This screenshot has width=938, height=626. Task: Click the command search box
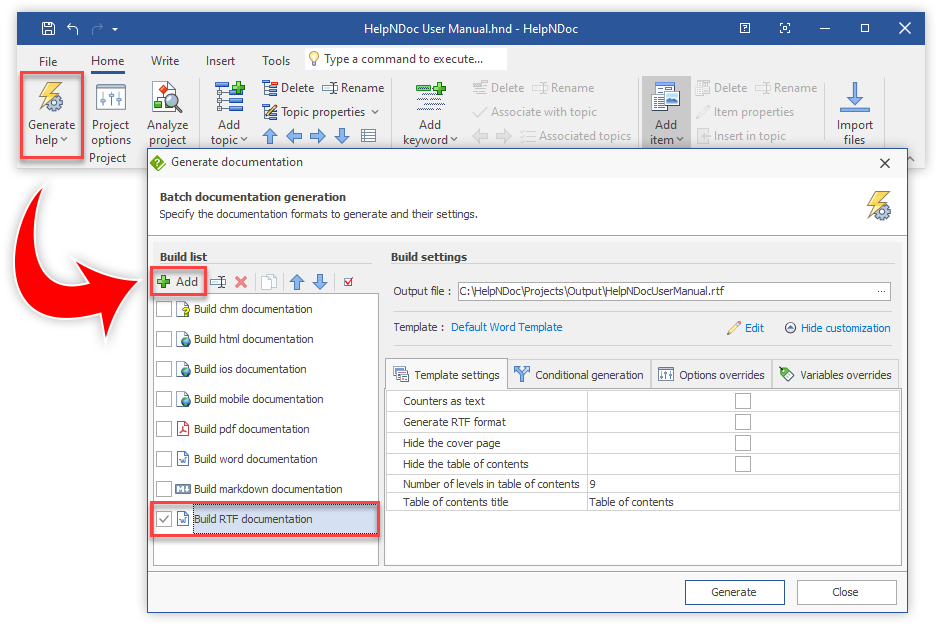[406, 59]
